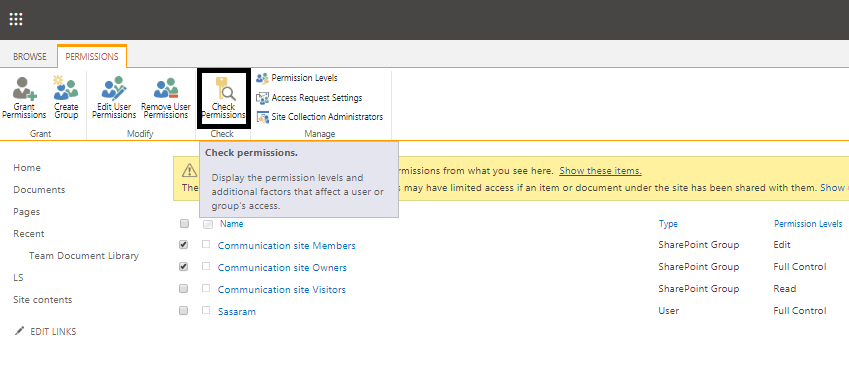Viewport: 849px width, 383px height.
Task: Click SharePoint Group type in Members row
Action: click(698, 245)
